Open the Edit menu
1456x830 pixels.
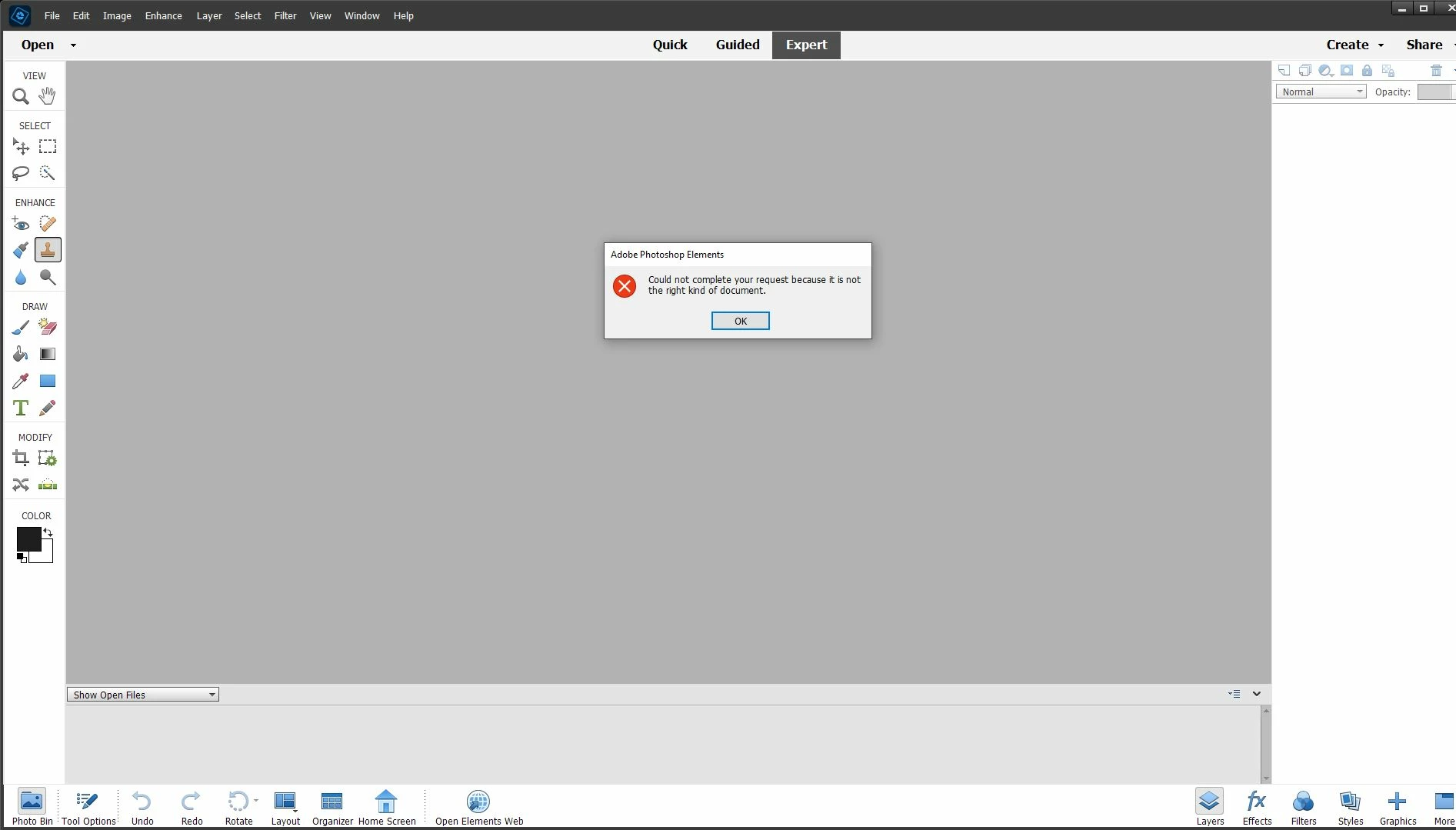(x=81, y=15)
